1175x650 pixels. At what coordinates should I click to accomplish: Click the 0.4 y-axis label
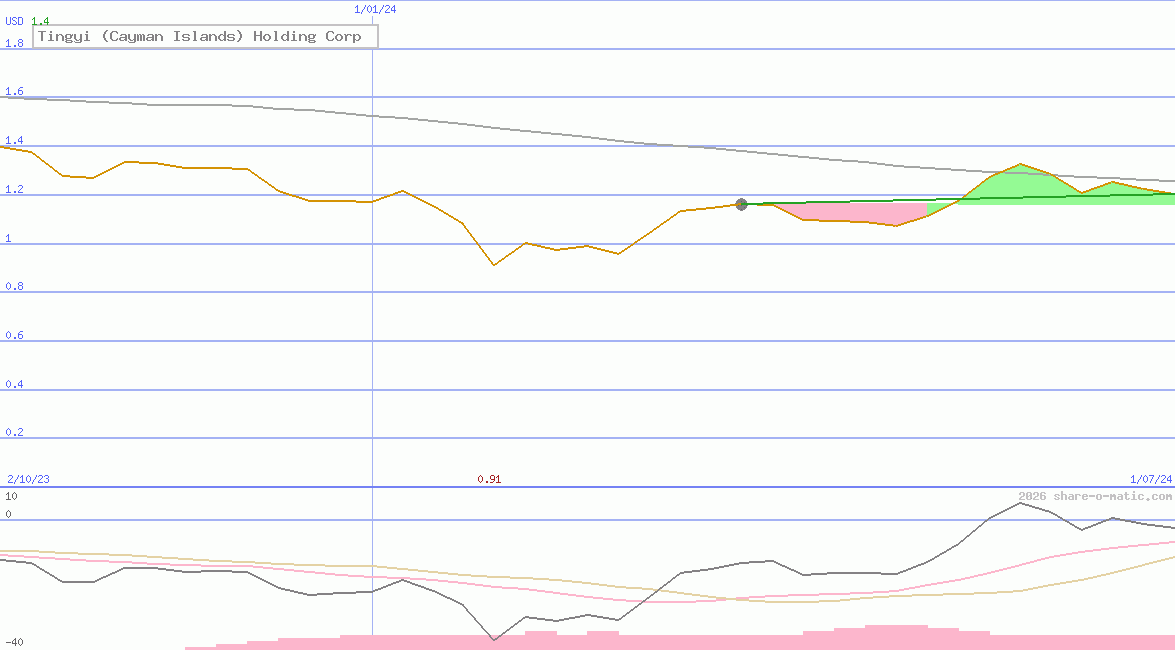(x=14, y=384)
